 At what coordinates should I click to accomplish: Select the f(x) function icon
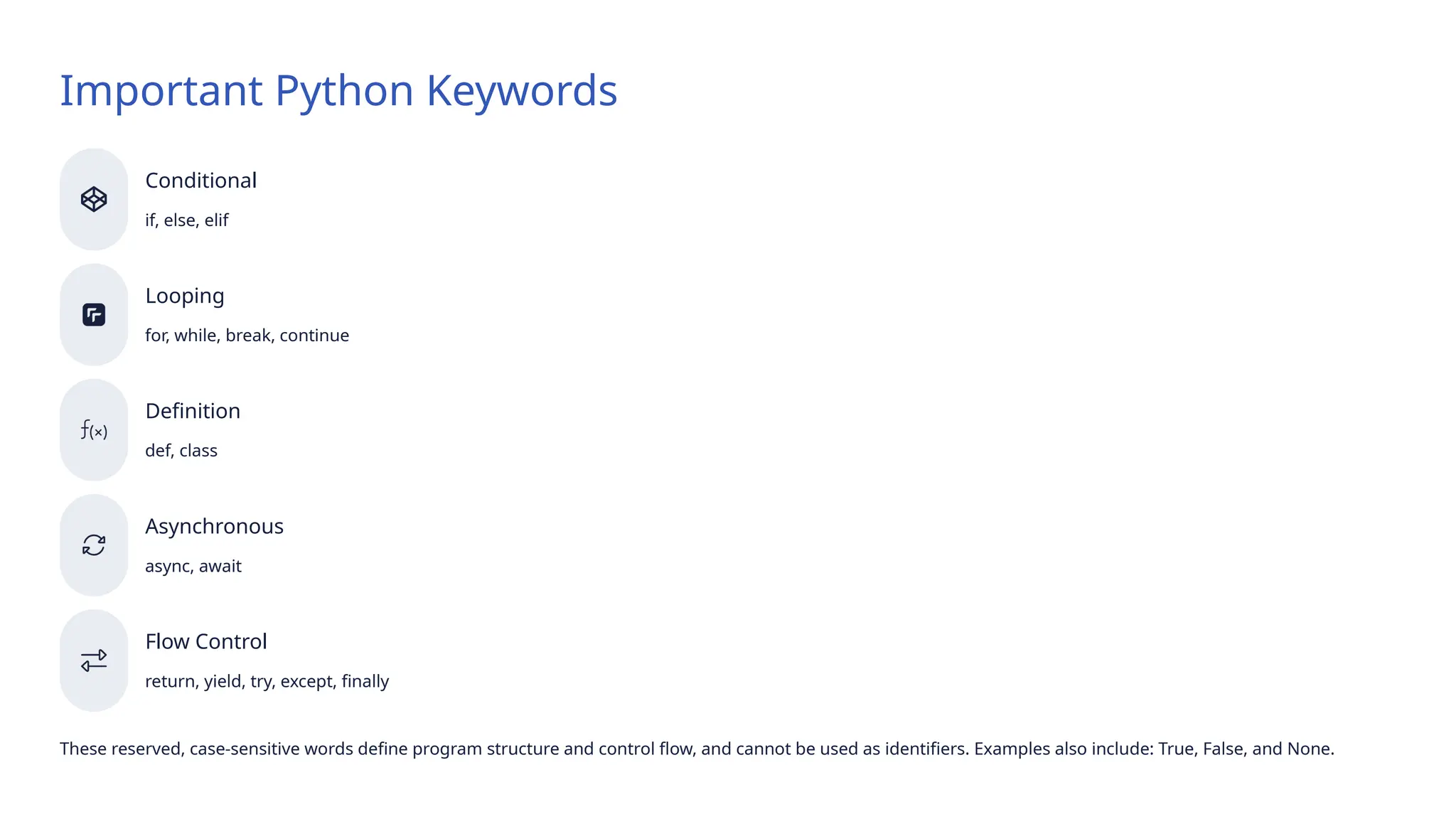tap(94, 430)
